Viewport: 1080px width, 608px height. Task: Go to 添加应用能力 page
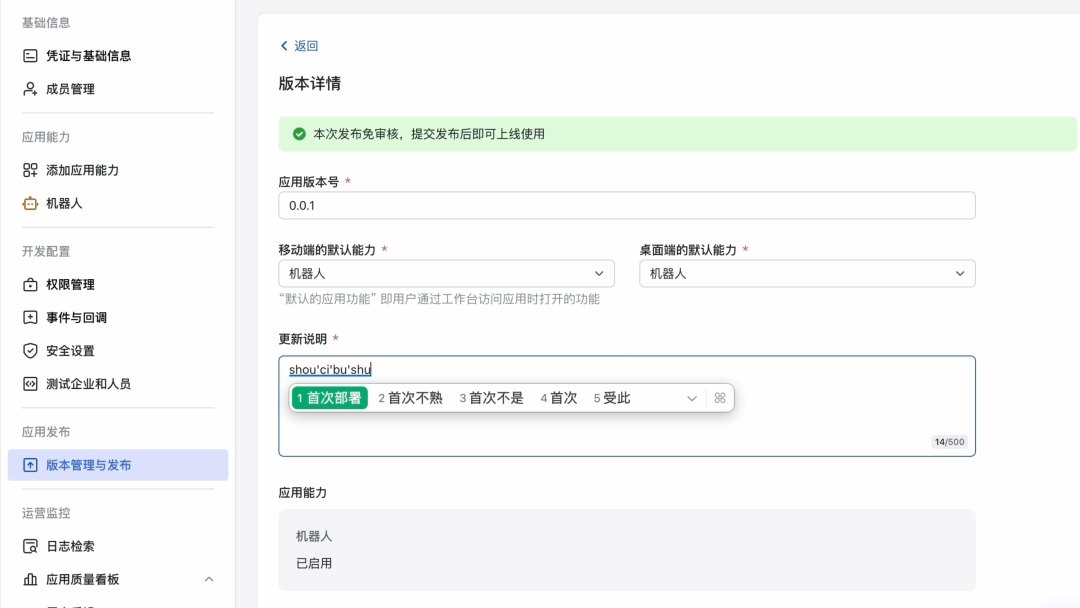[83, 170]
